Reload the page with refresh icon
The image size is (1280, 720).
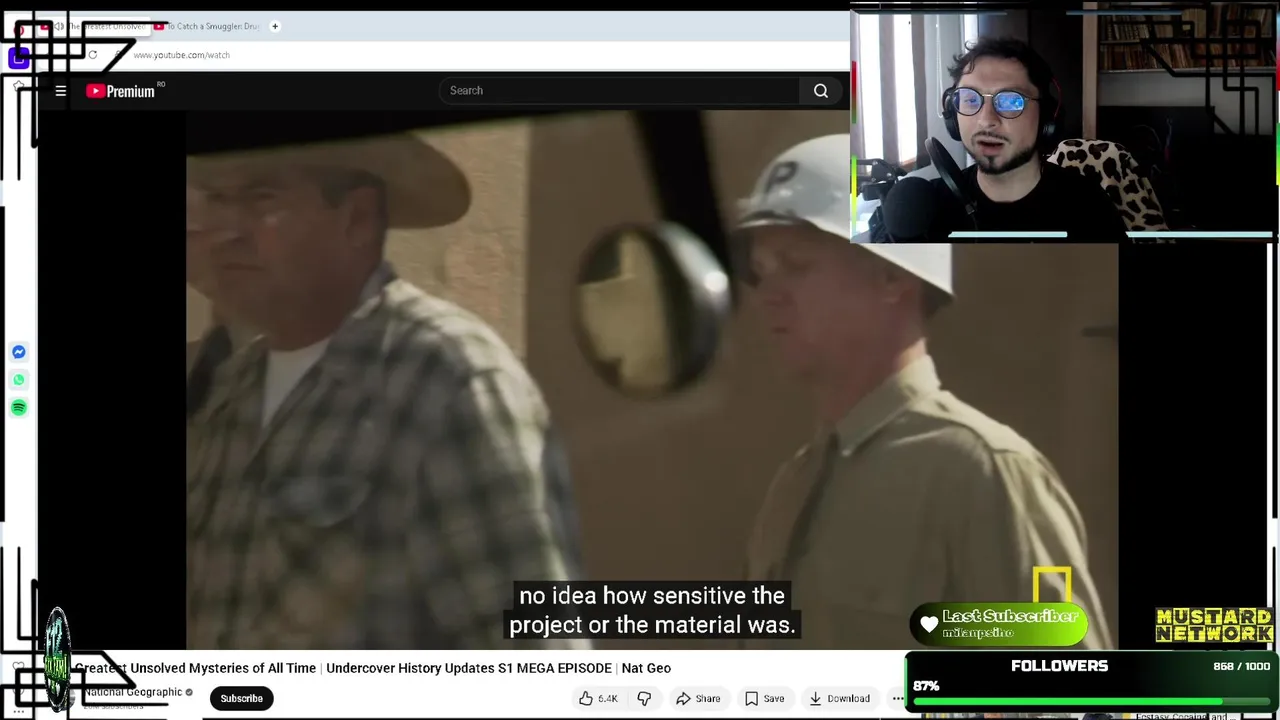pos(92,55)
